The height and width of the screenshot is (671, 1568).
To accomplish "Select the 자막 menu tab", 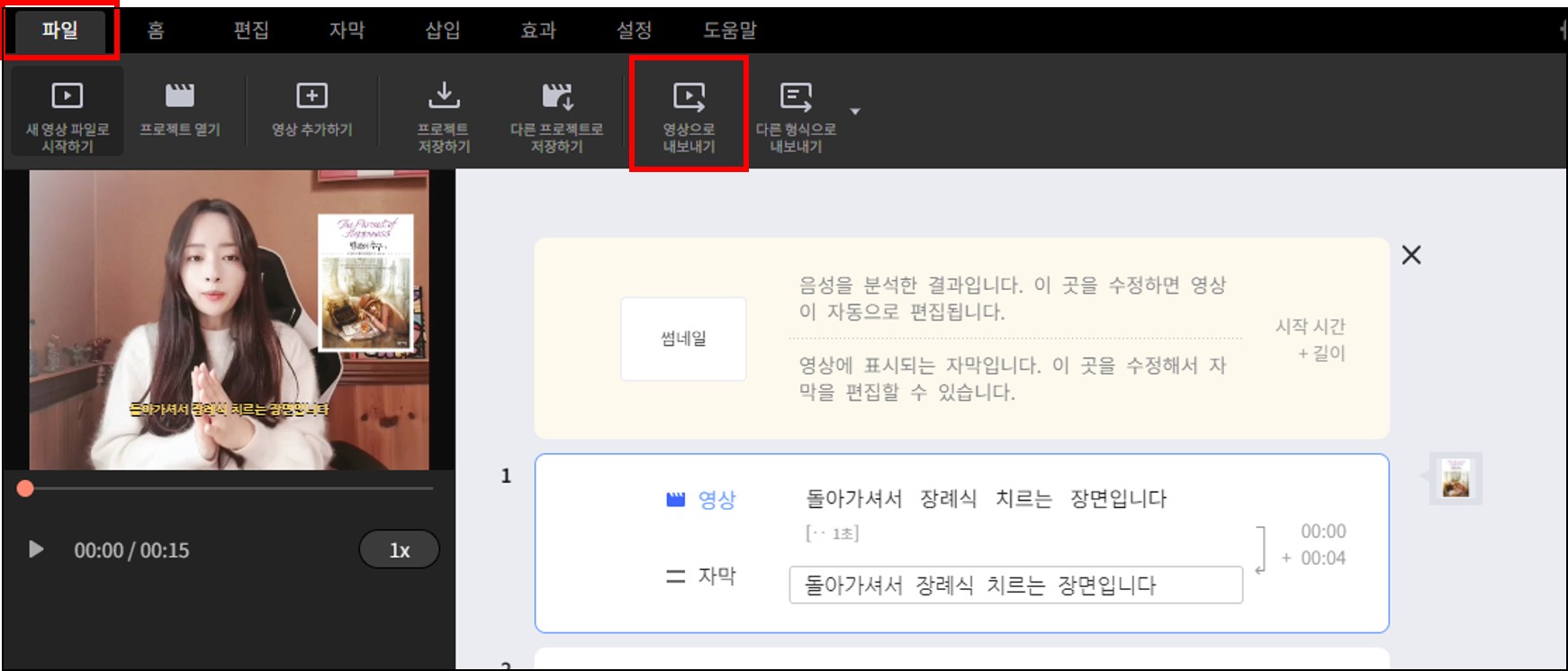I will pyautogui.click(x=347, y=31).
